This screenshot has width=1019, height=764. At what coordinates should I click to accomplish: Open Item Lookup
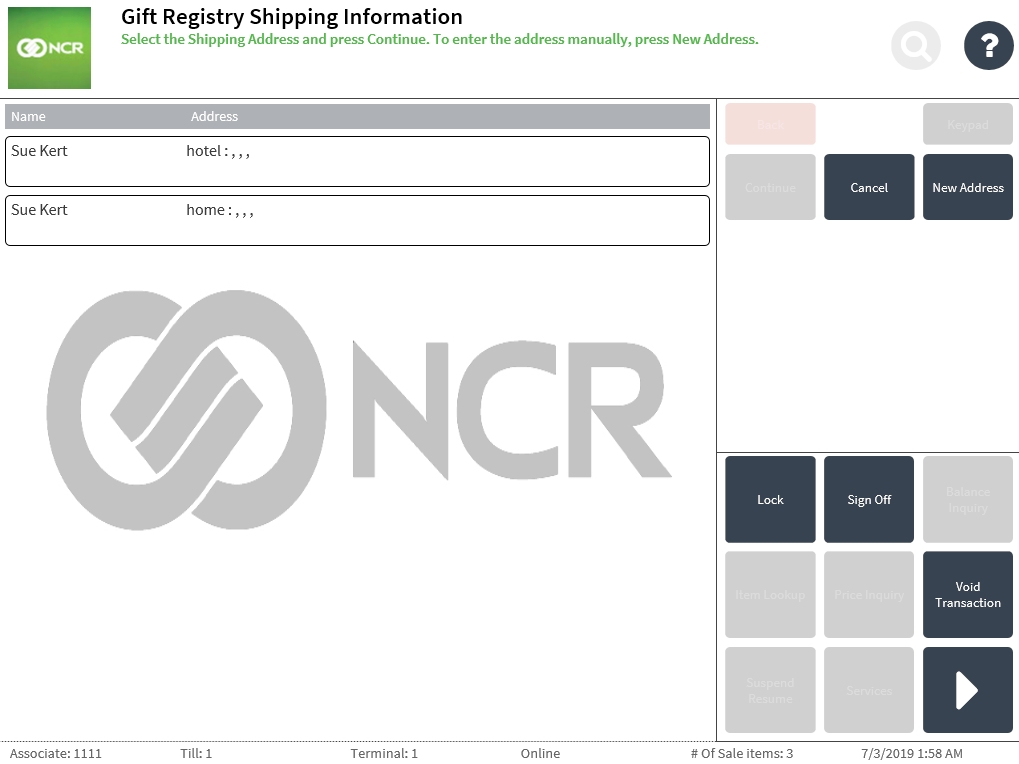point(770,594)
